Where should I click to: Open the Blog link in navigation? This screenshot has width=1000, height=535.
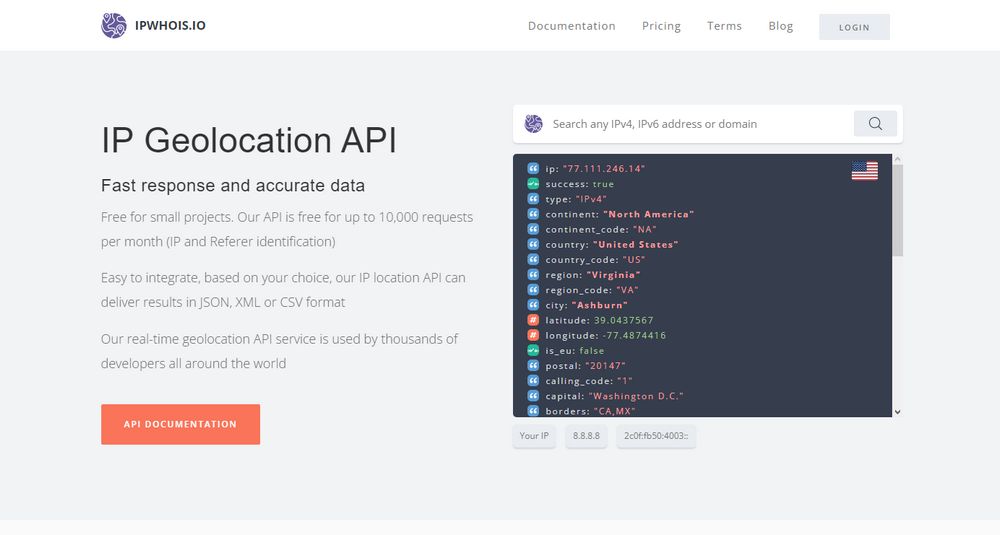[x=781, y=26]
